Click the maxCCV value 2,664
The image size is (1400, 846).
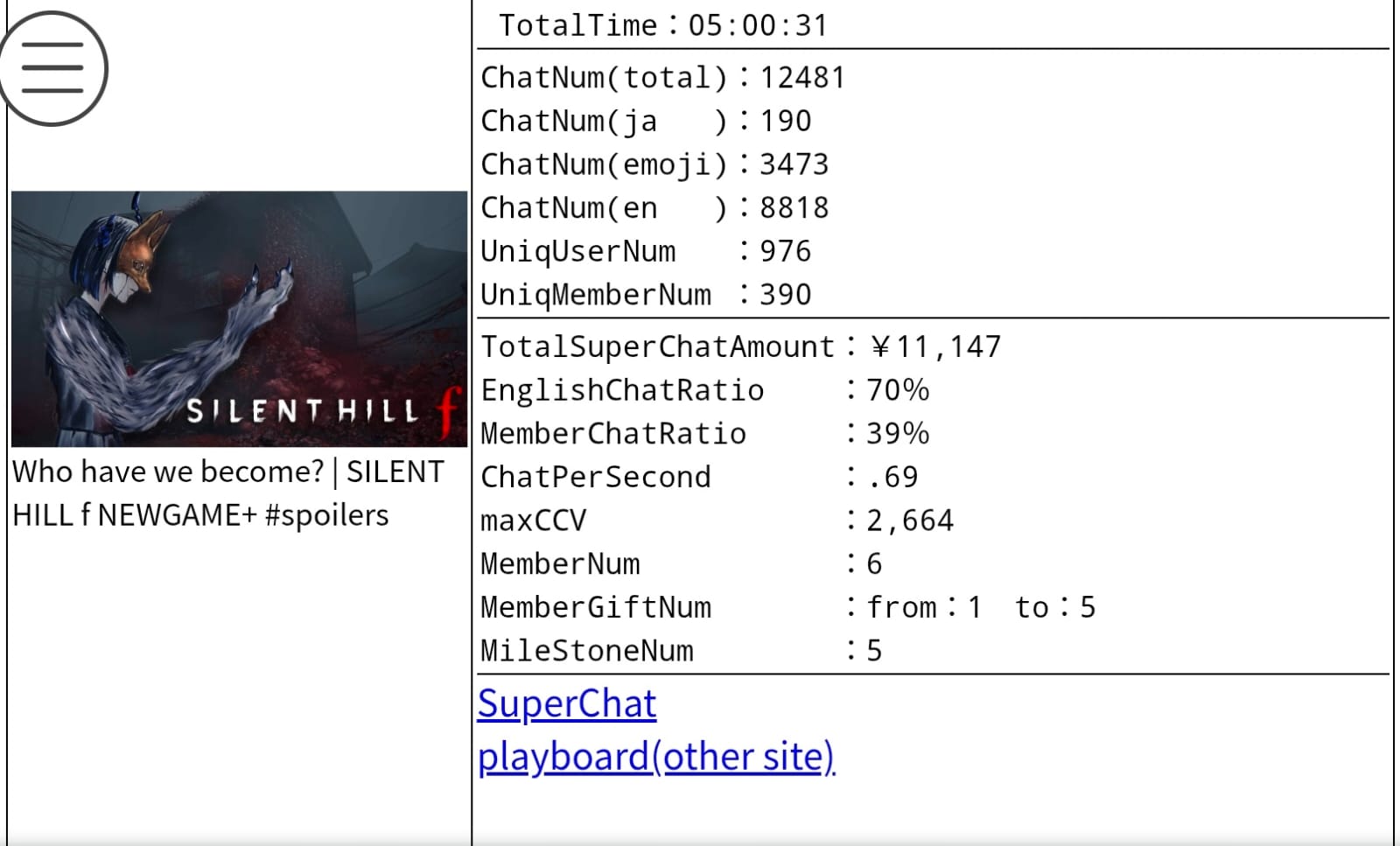[910, 521]
